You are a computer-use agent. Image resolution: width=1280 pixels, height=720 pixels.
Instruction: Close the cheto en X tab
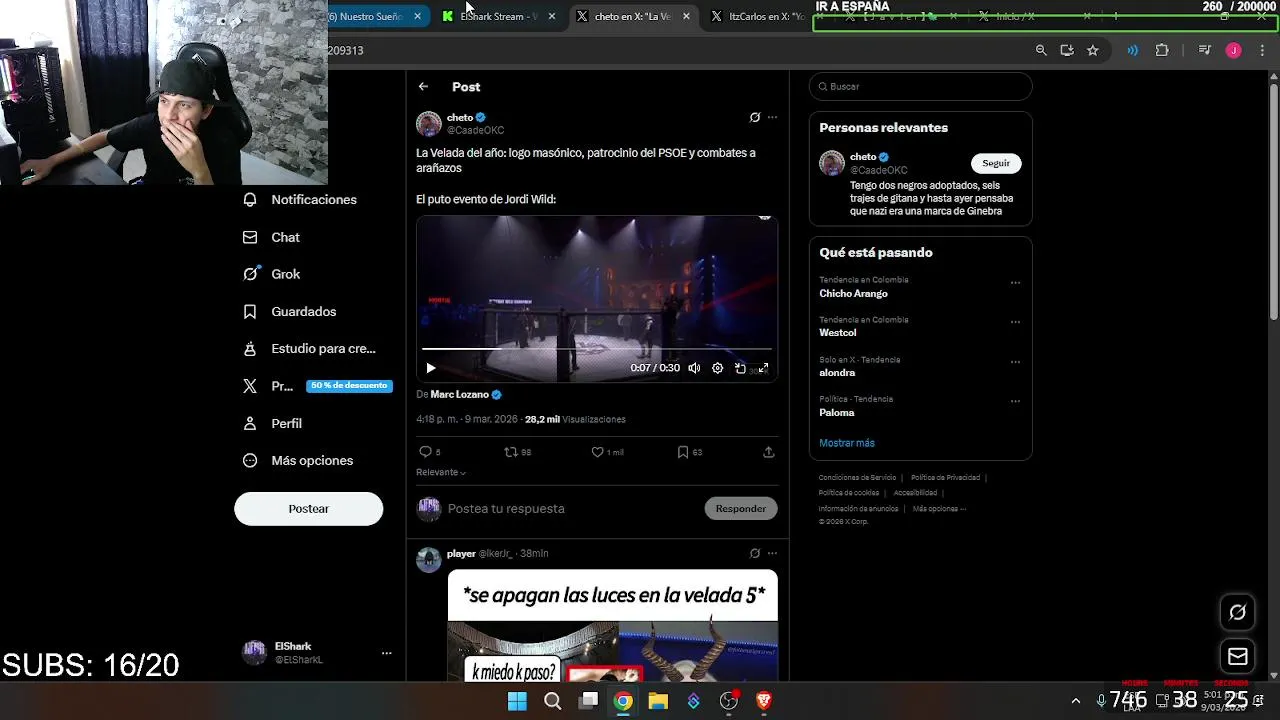tap(687, 16)
